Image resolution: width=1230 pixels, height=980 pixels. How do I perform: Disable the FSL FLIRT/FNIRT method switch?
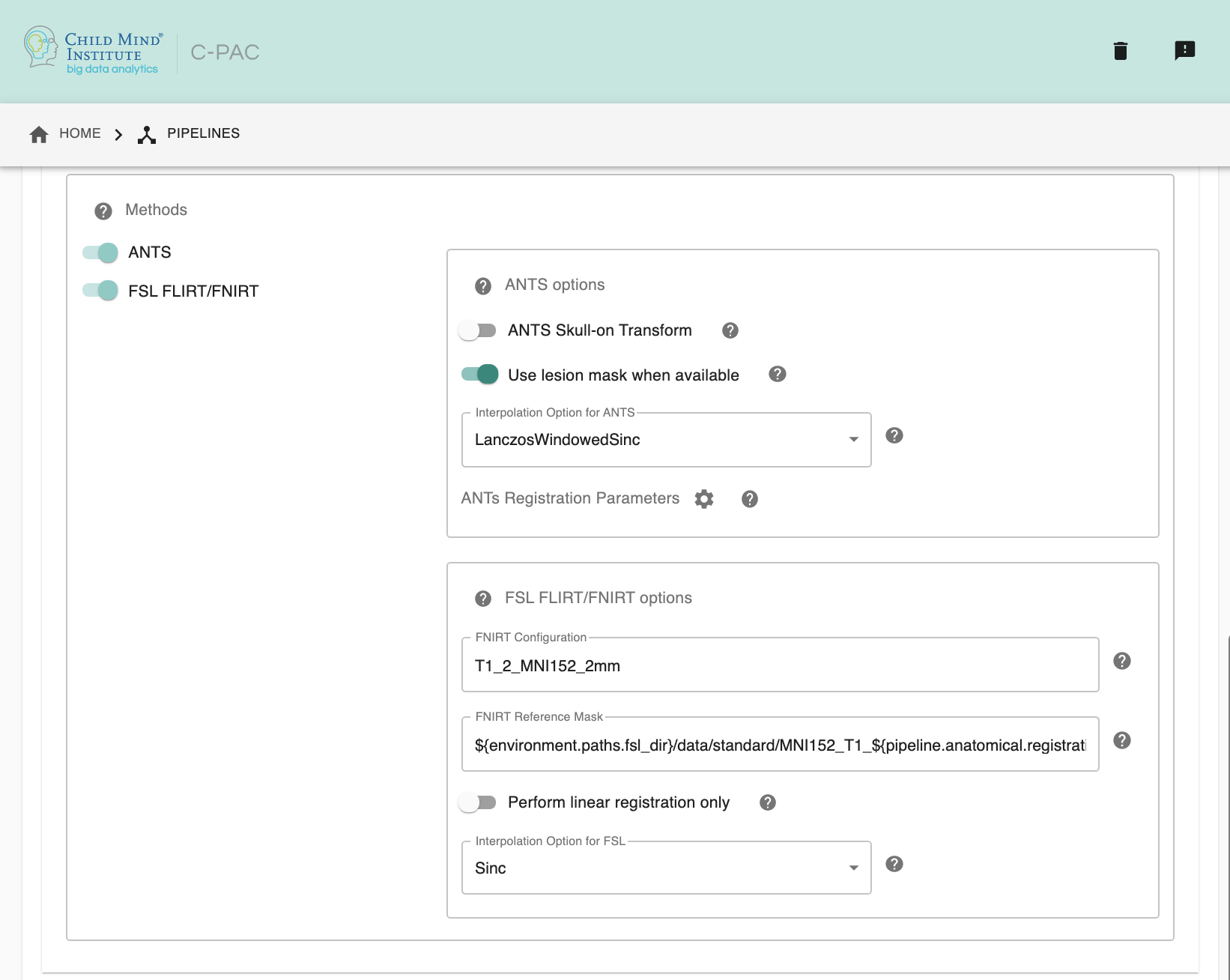click(101, 291)
